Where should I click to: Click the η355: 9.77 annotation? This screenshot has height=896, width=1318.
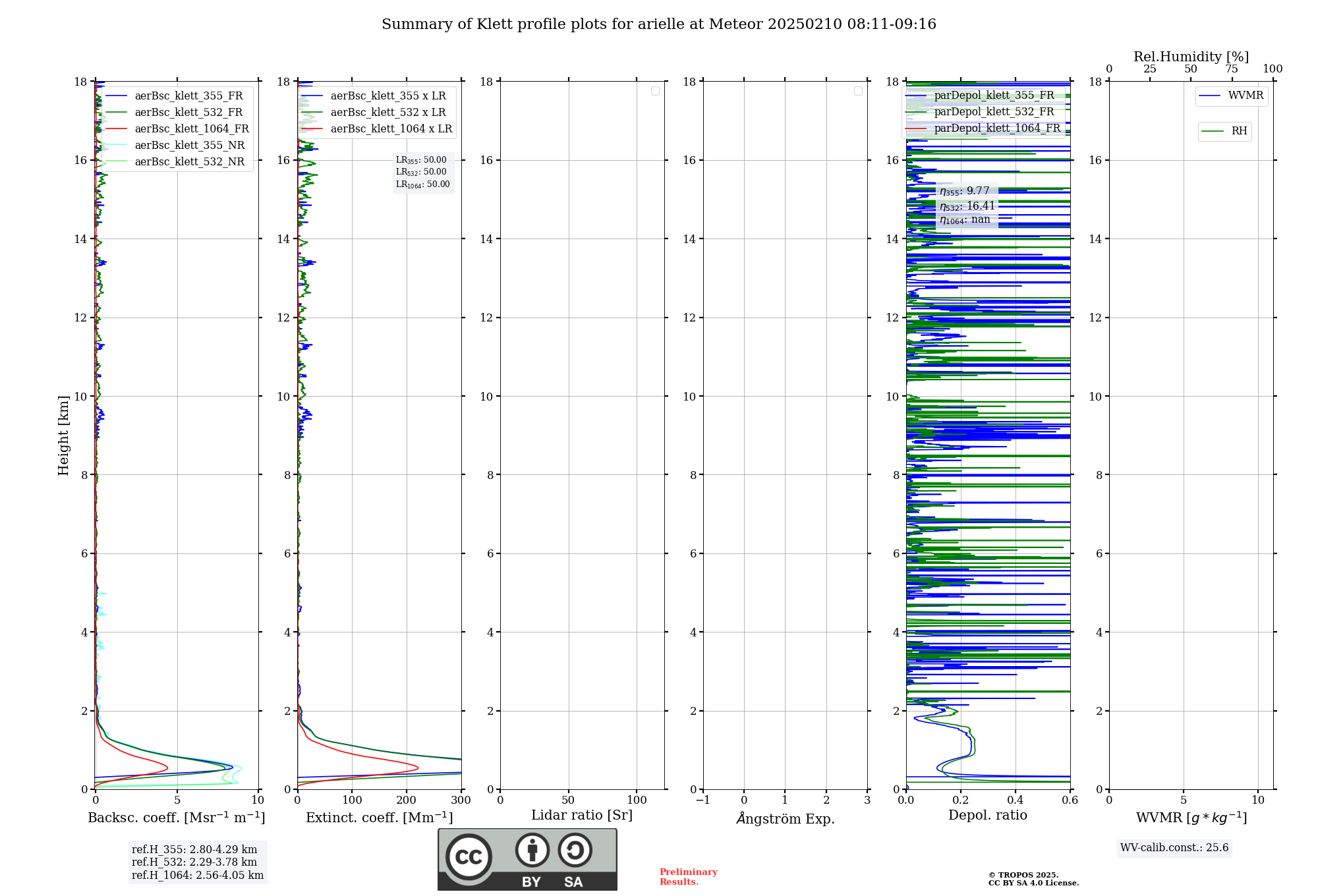pyautogui.click(x=965, y=191)
